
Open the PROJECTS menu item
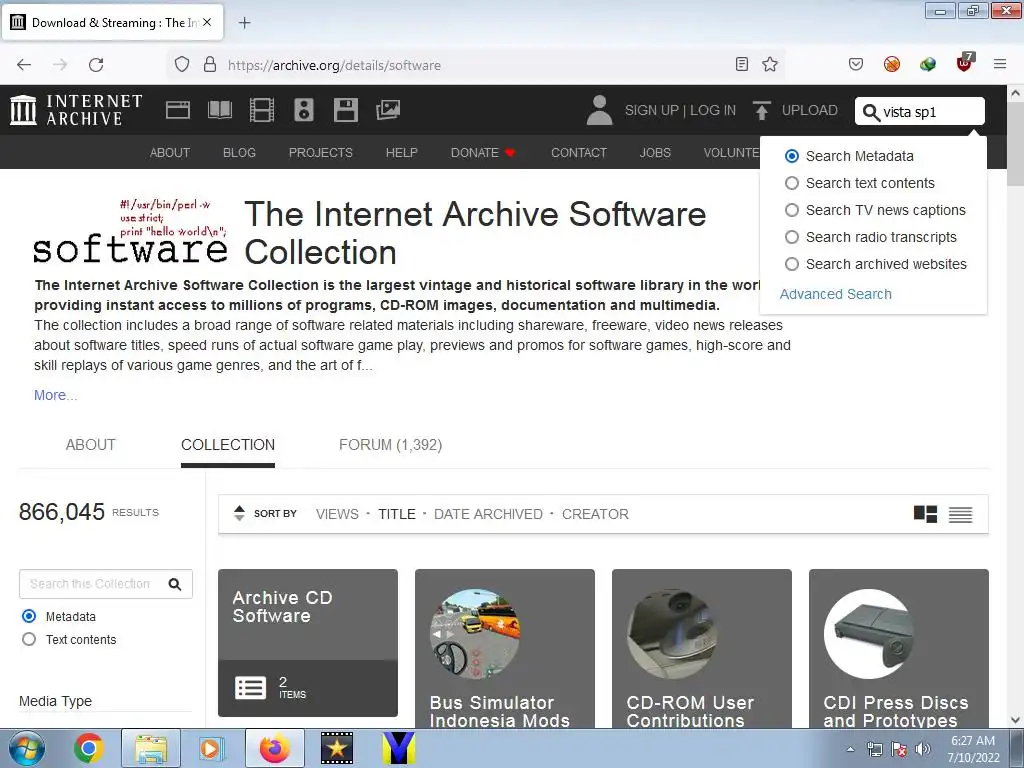(321, 152)
